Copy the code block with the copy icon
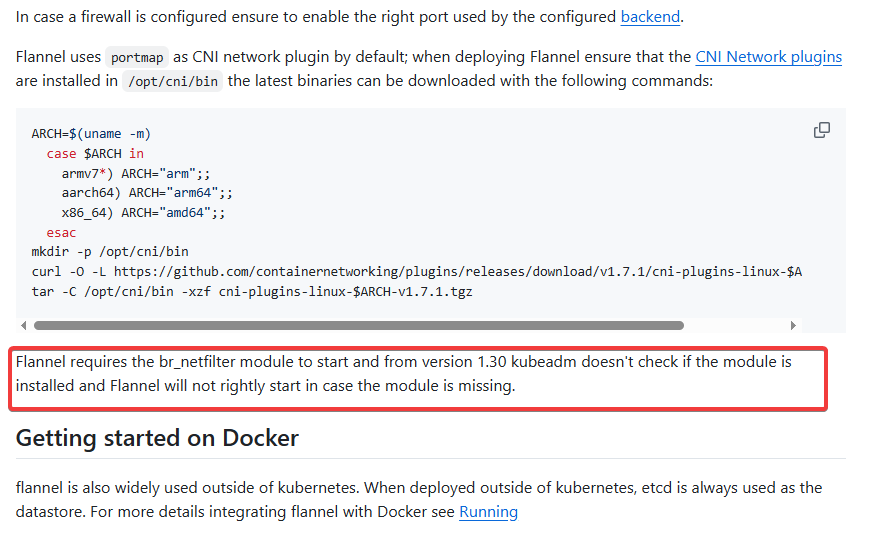Image resolution: width=869 pixels, height=538 pixels. coord(822,130)
